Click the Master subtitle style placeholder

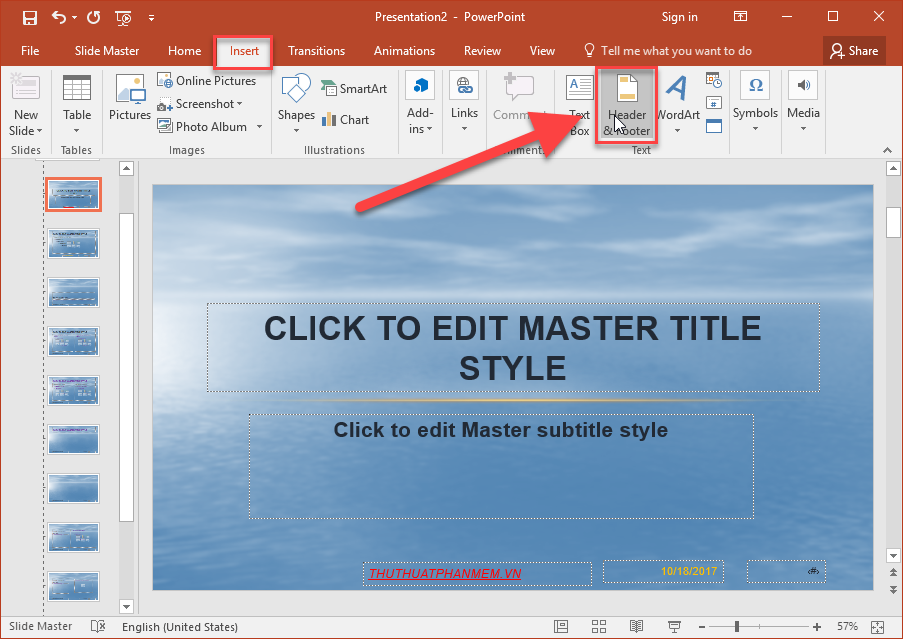[501, 466]
